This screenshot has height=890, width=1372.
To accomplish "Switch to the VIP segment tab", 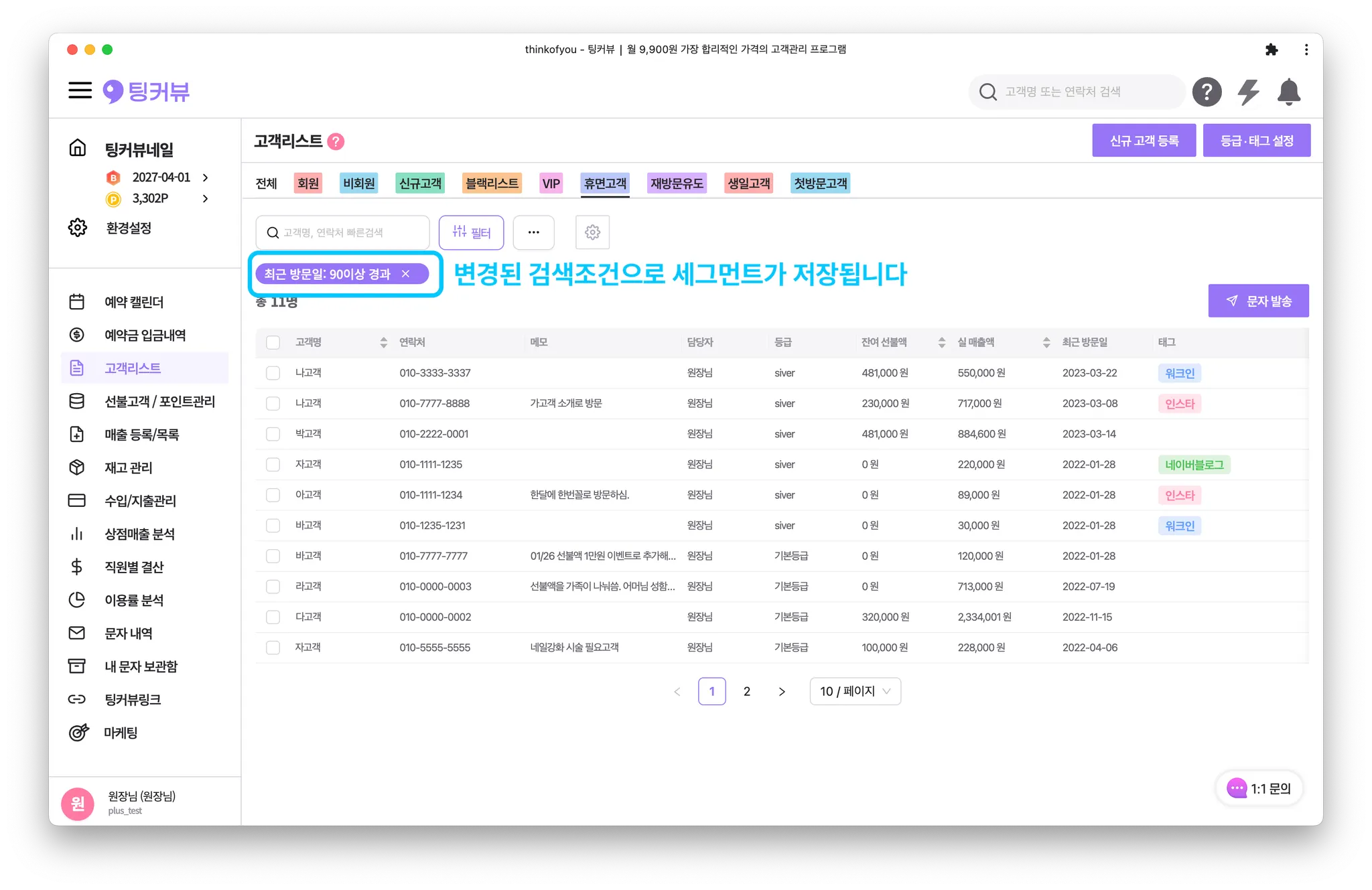I will tap(551, 183).
